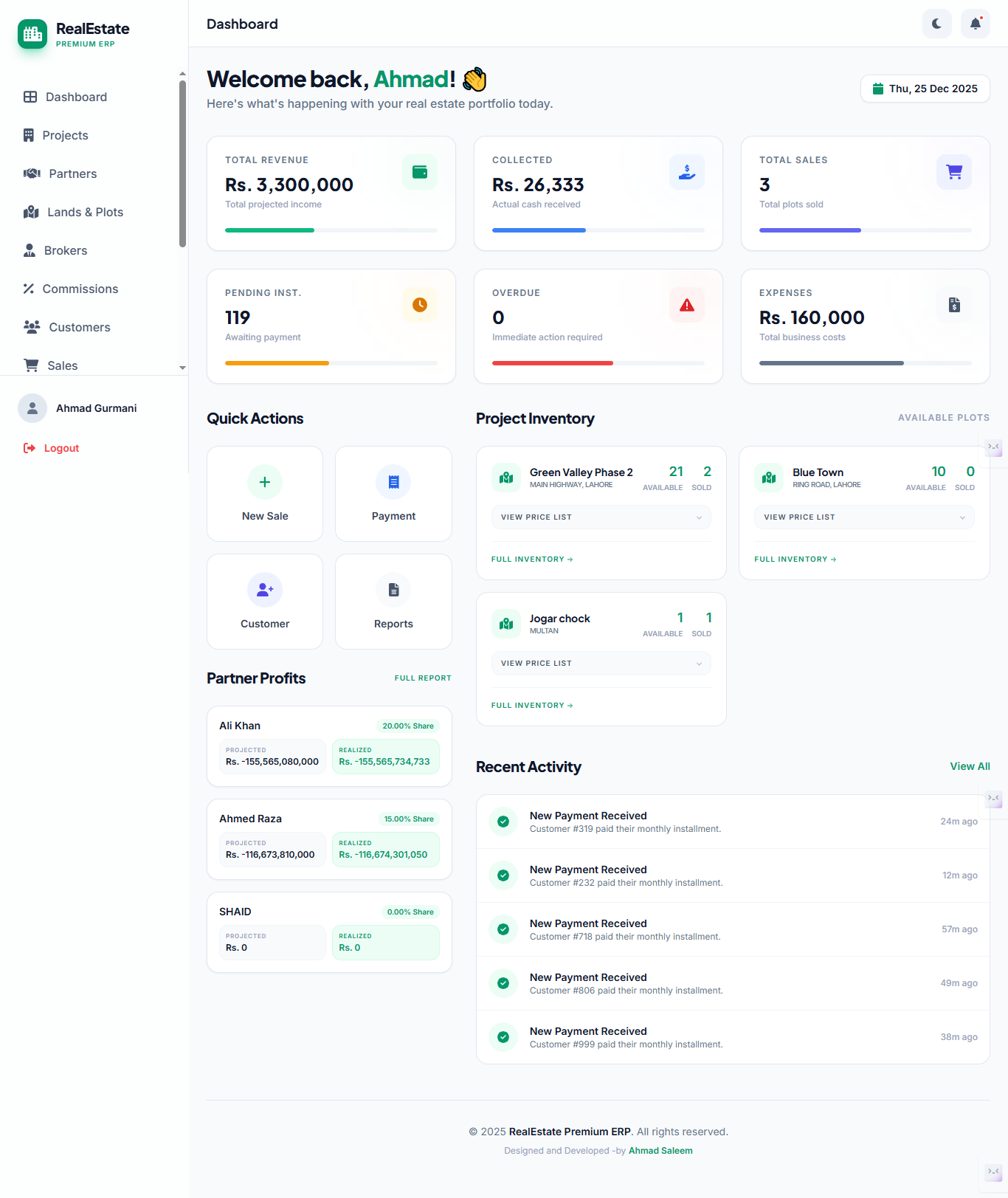Click the Rs. 160,000 expenses value
The image size is (1008, 1198).
point(812,317)
